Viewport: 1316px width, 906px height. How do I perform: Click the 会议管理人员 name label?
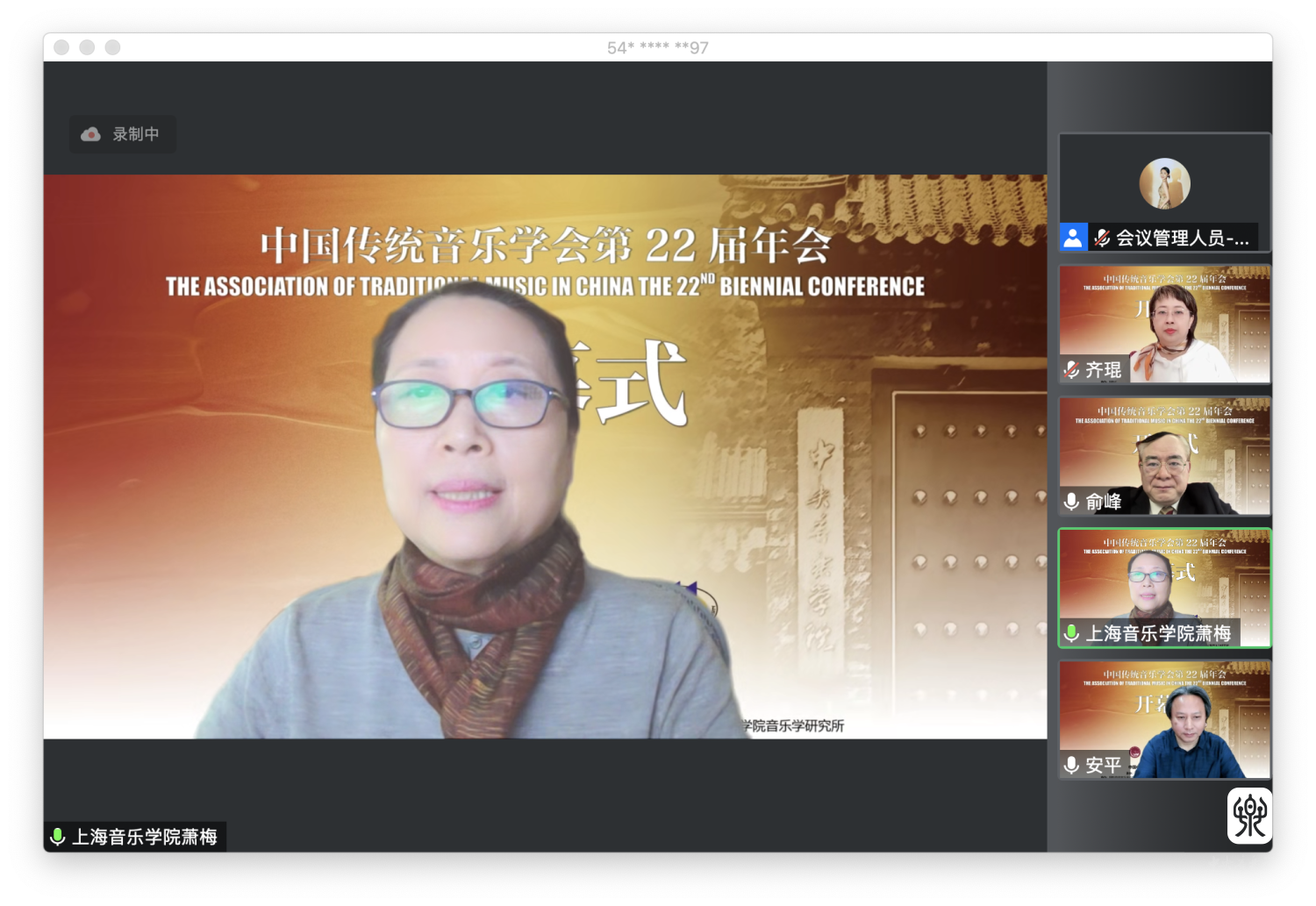[1182, 238]
